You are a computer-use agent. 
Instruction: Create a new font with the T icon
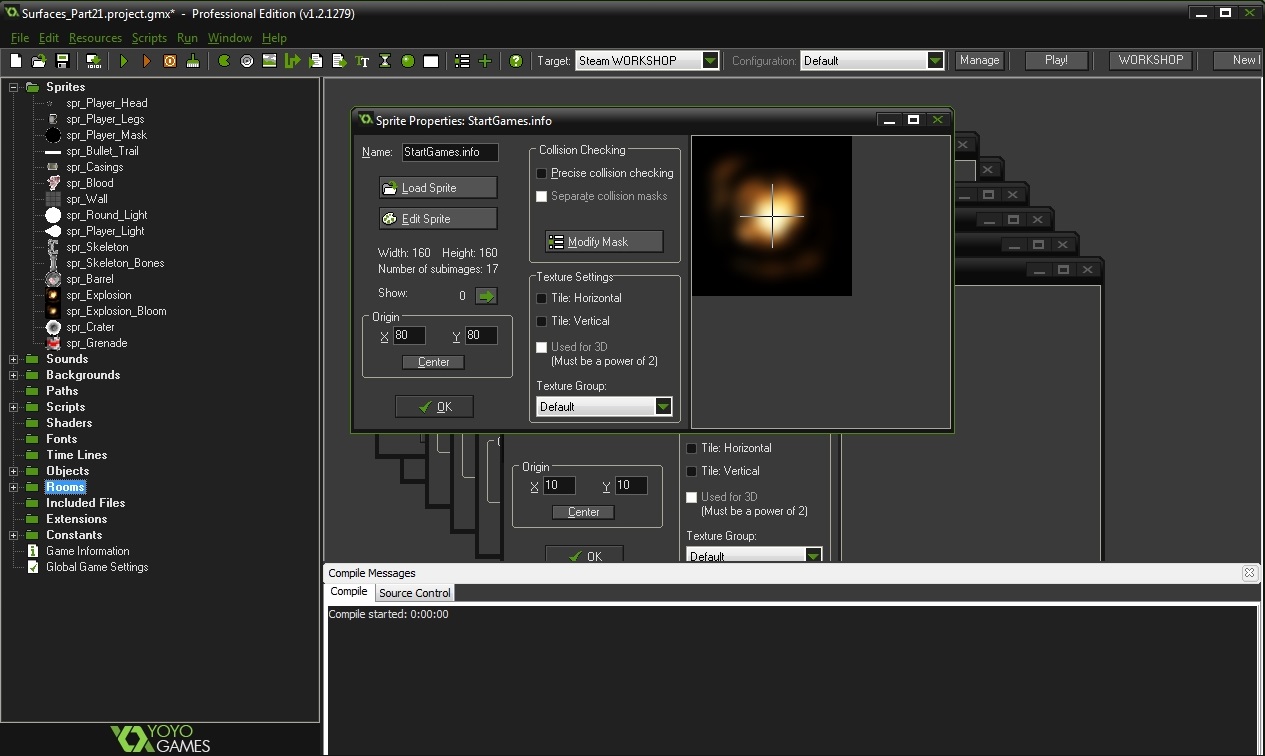[x=362, y=61]
